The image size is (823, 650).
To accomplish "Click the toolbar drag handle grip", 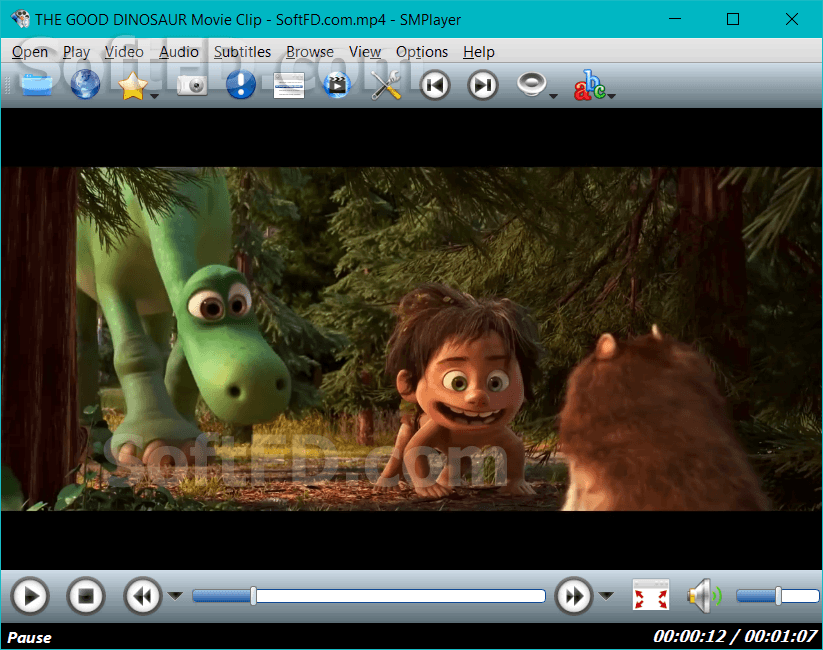I will click(7, 85).
